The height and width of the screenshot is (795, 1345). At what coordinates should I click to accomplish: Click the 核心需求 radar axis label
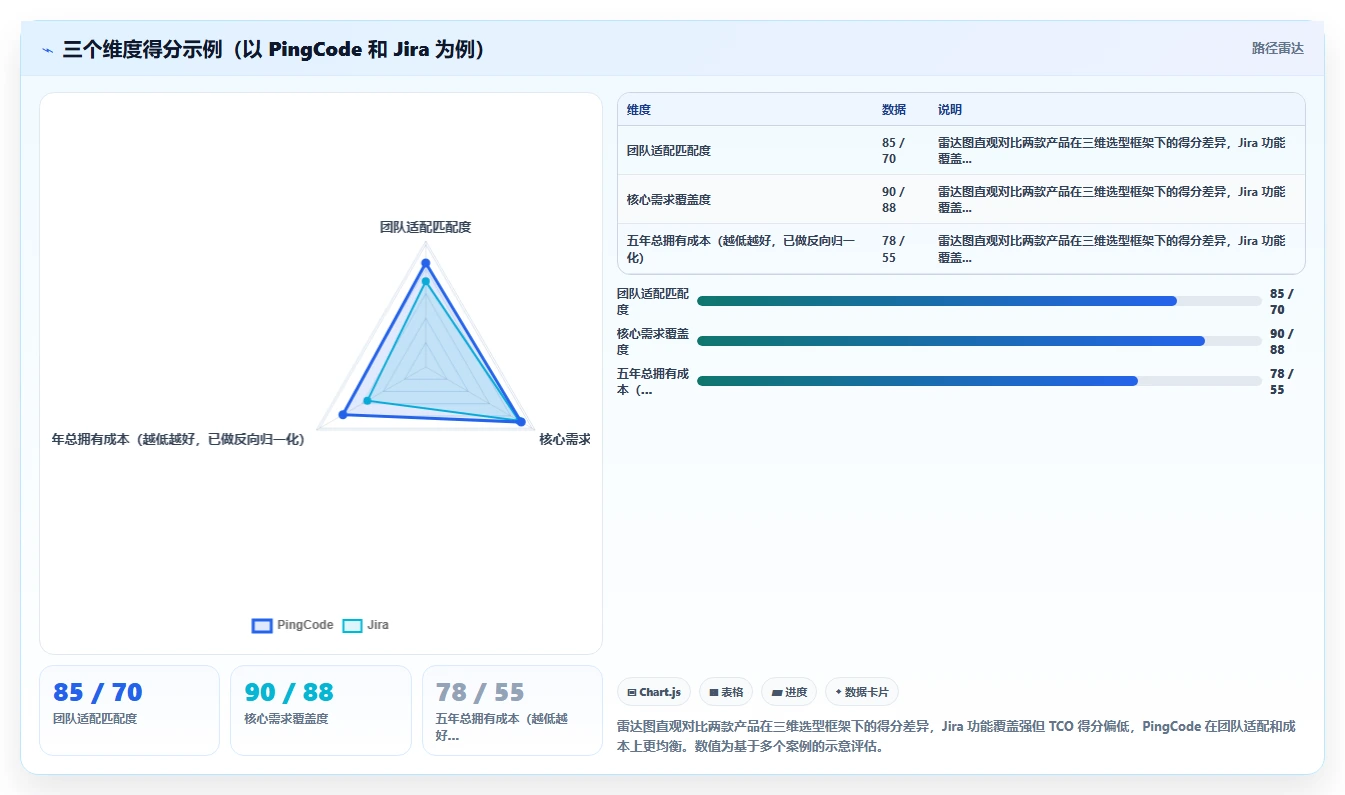click(x=565, y=439)
